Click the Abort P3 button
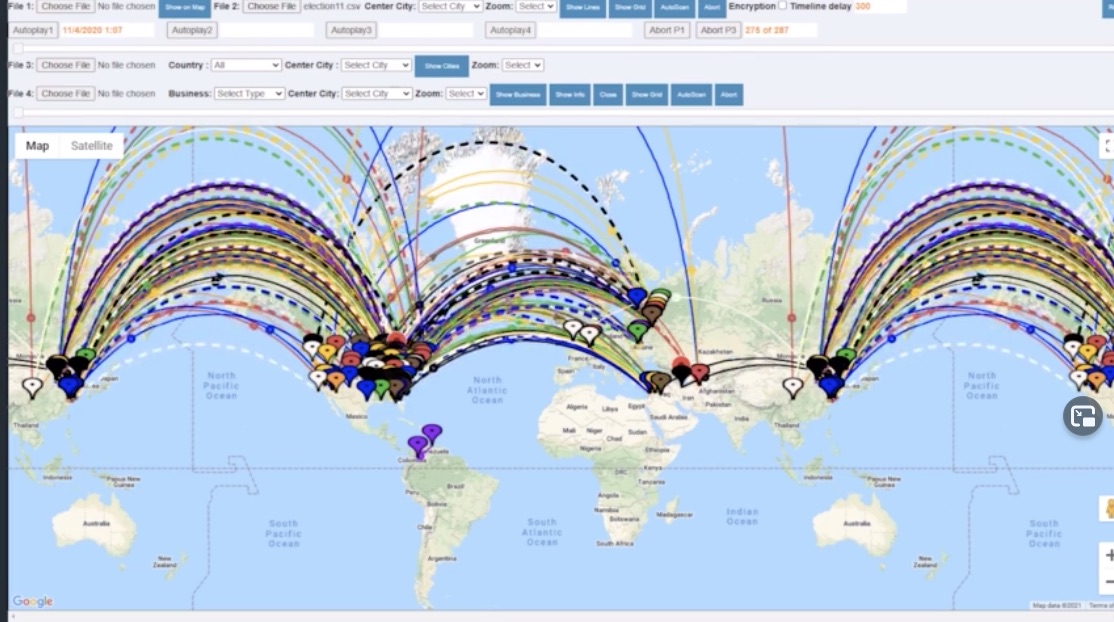1114x622 pixels. point(718,30)
